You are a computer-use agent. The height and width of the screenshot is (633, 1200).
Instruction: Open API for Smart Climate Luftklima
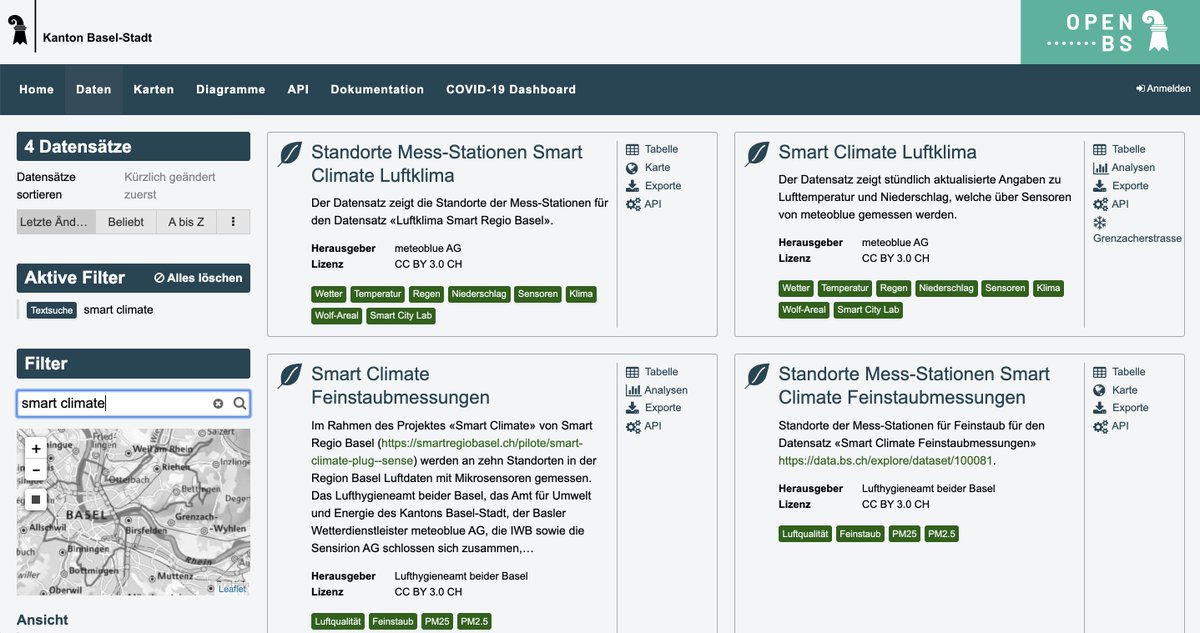click(x=1111, y=204)
